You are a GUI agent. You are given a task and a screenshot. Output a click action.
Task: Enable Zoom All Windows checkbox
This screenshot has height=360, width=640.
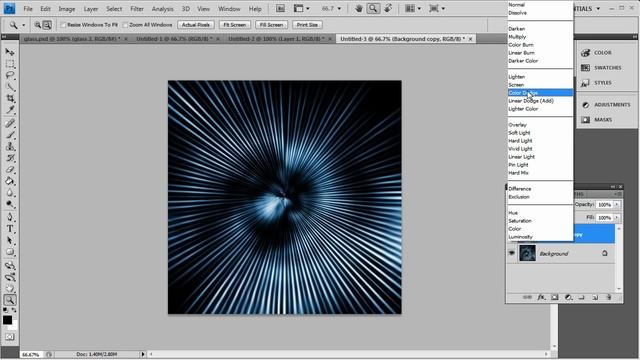[x=125, y=25]
